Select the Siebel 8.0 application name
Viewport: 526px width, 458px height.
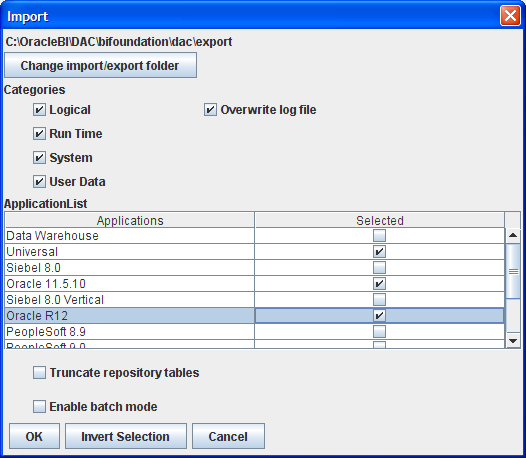pyautogui.click(x=33, y=268)
